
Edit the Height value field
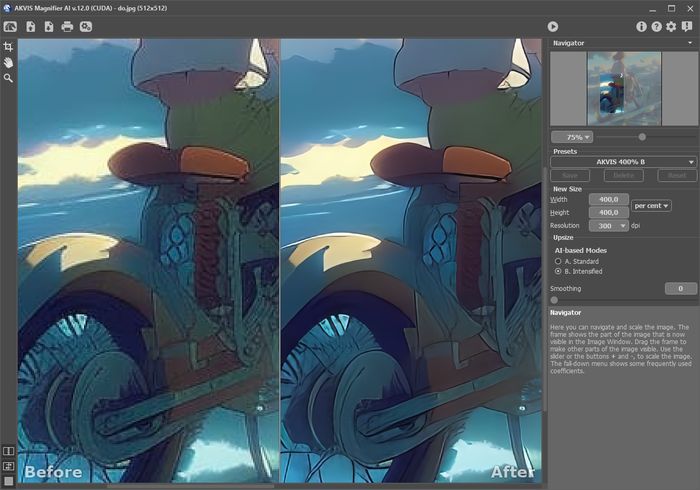click(x=608, y=212)
